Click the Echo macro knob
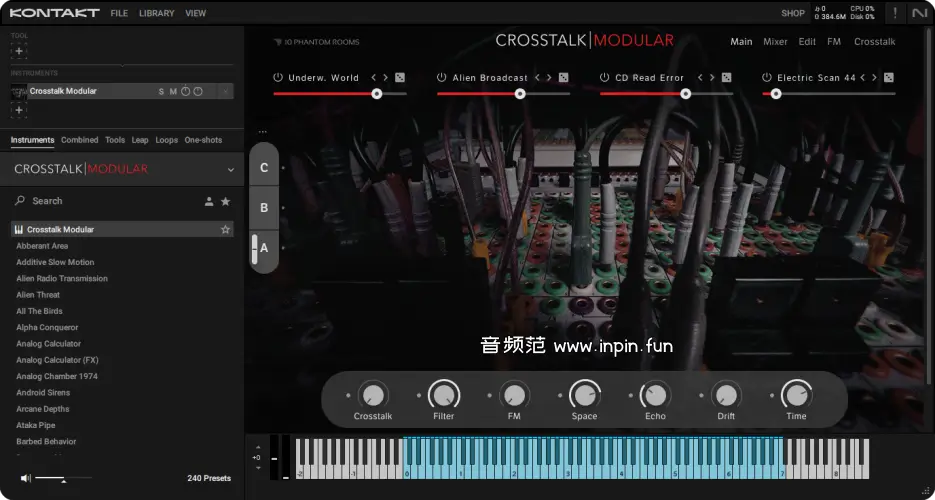Screen dimensions: 935x500 655,395
